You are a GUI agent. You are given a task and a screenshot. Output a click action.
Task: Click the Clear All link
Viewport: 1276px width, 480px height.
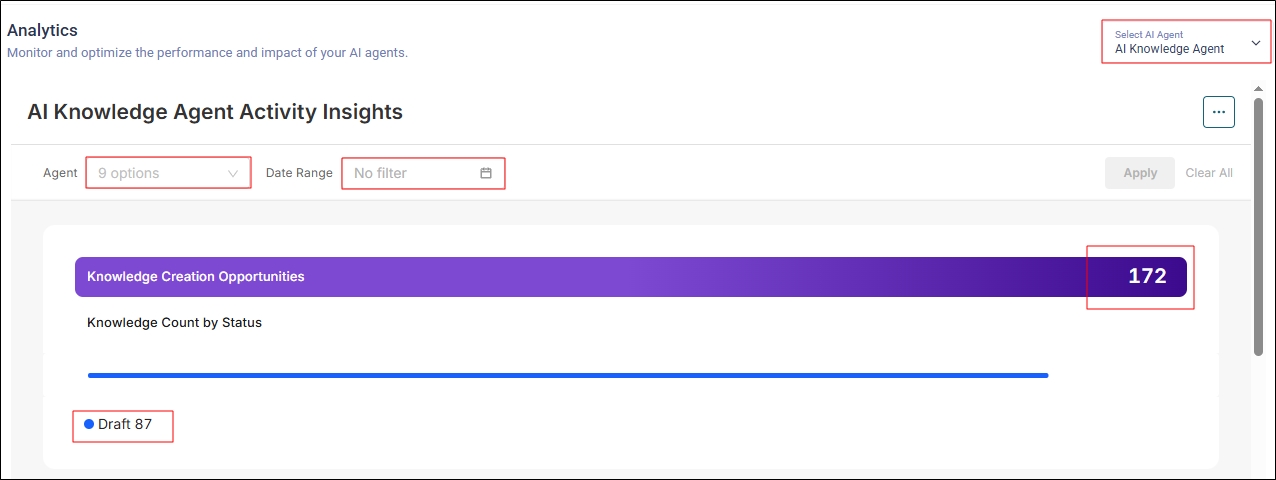coord(1208,173)
